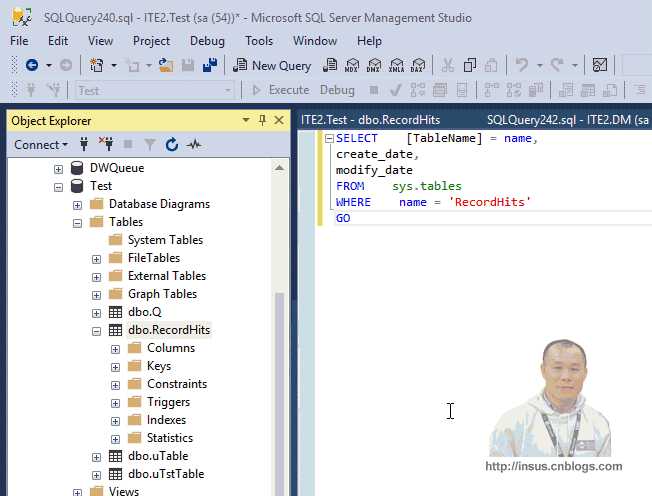The width and height of the screenshot is (652, 496).
Task: Click the activity monitor icon in toolbar
Action: point(600,65)
